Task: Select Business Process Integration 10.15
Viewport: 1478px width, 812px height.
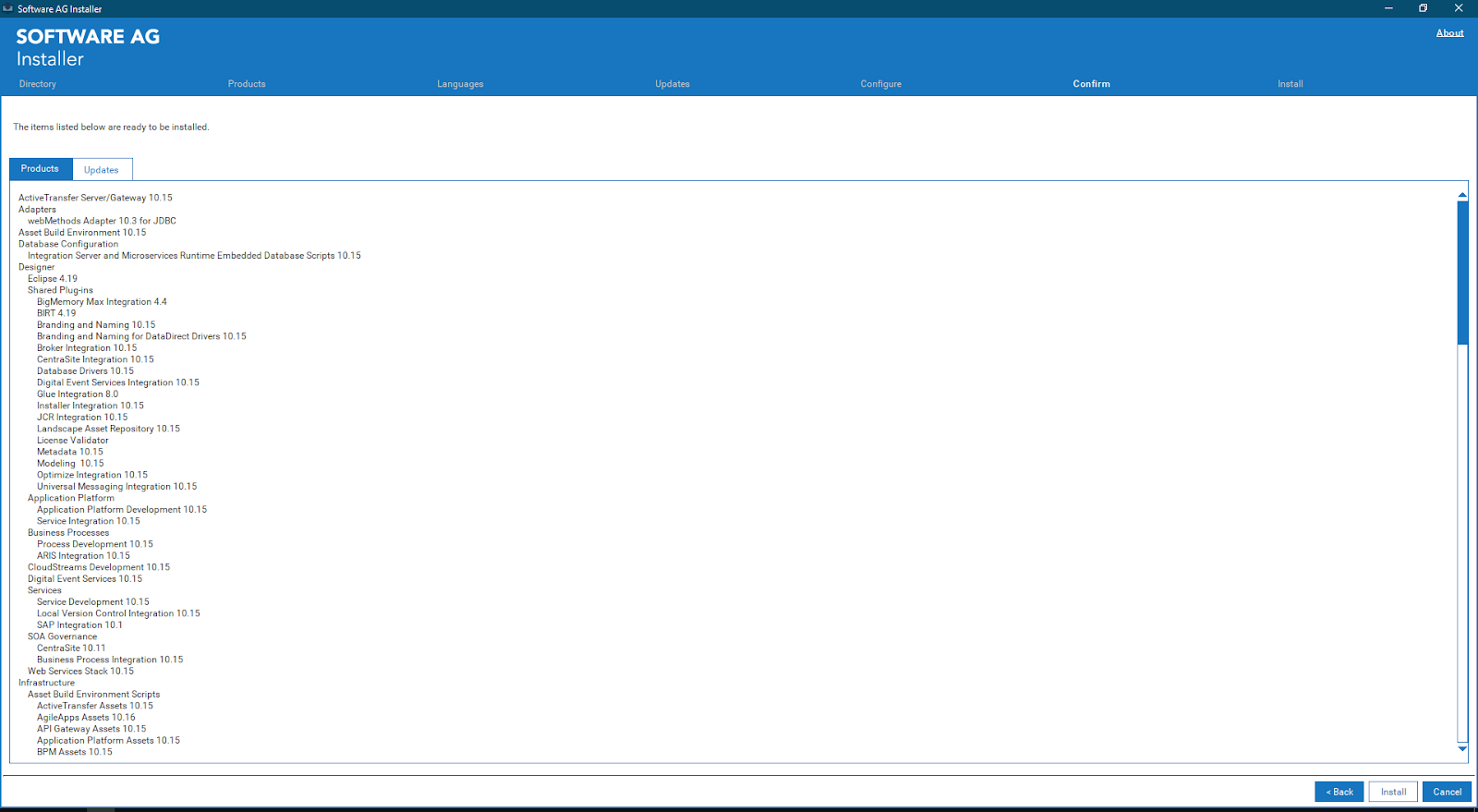Action: [x=110, y=660]
